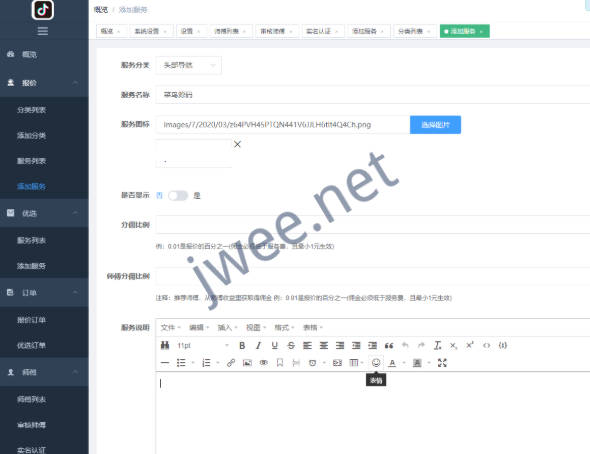
Task: Click the strikethrough icon
Action: (291, 345)
